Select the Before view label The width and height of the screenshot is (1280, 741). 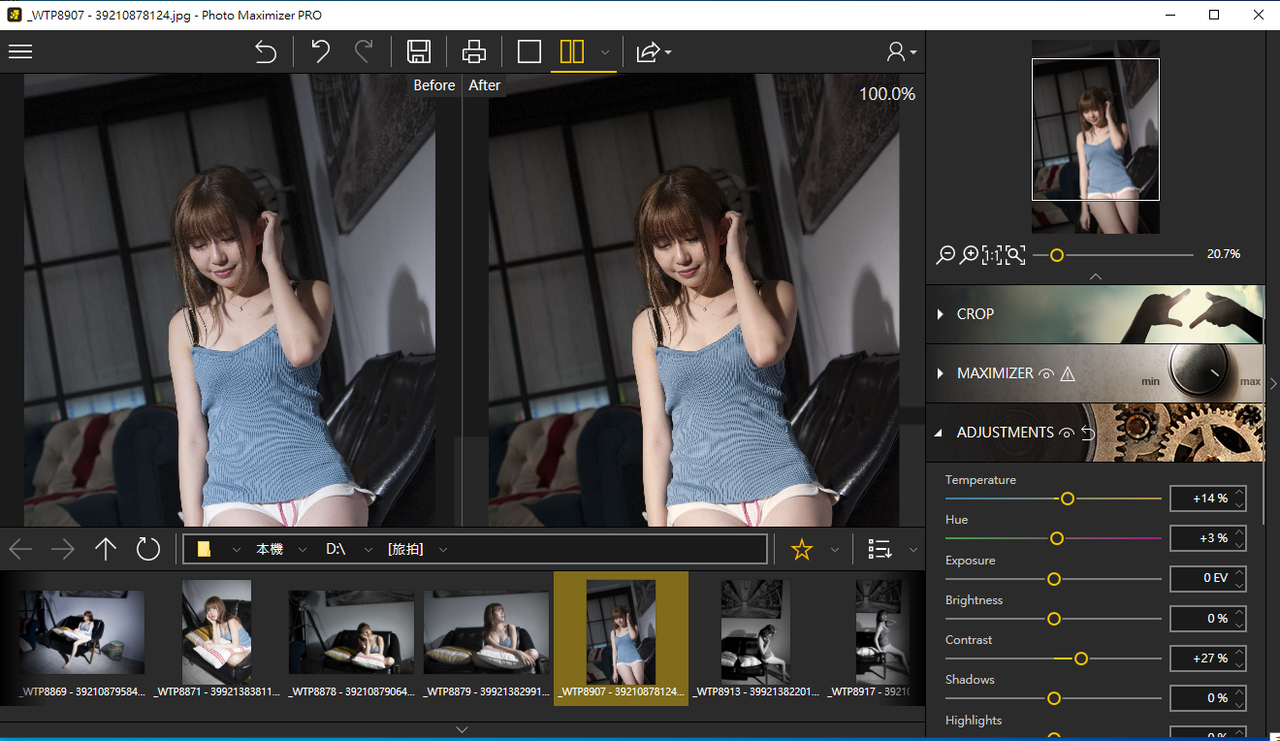coord(434,86)
